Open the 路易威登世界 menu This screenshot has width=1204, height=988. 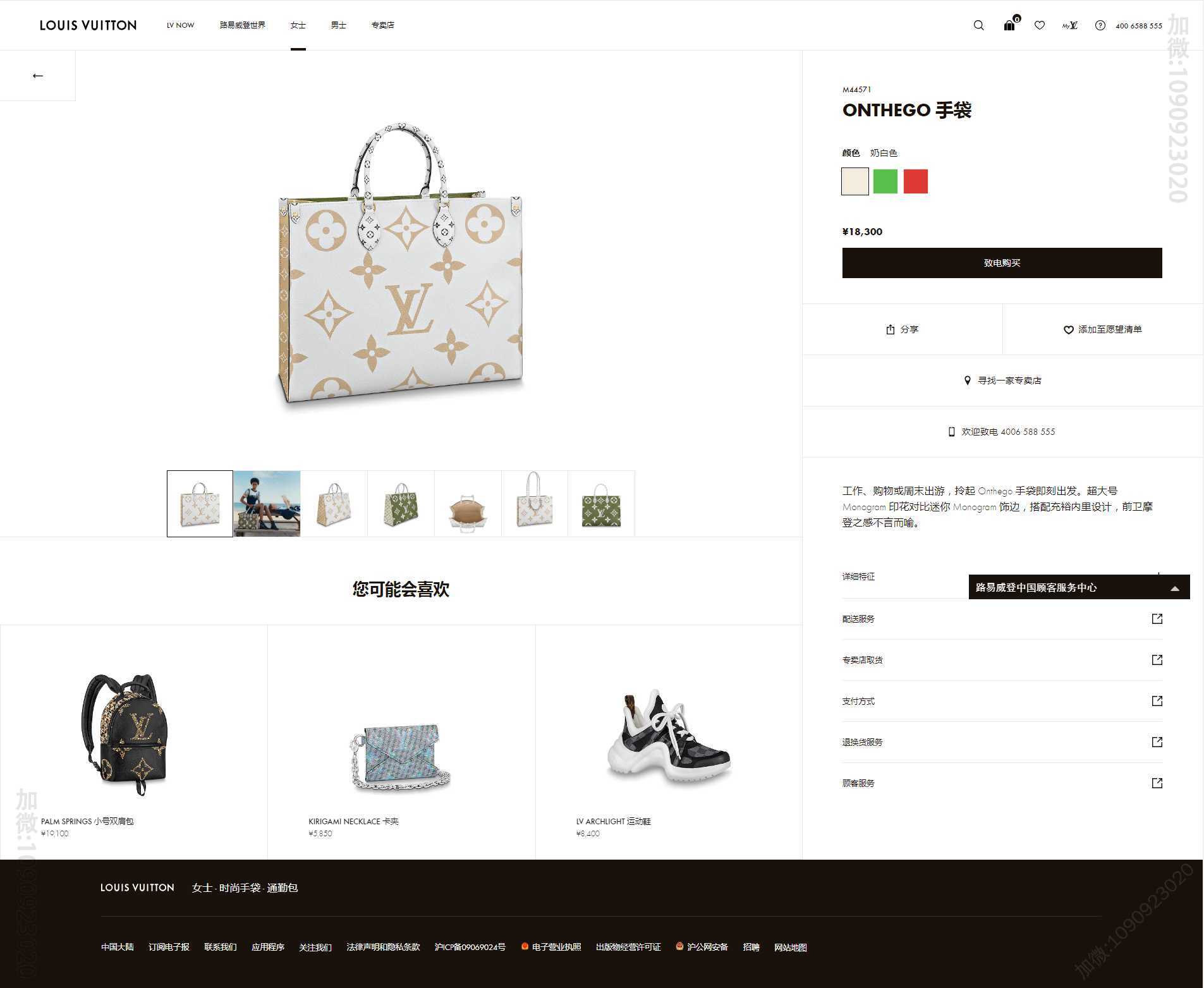tap(242, 25)
